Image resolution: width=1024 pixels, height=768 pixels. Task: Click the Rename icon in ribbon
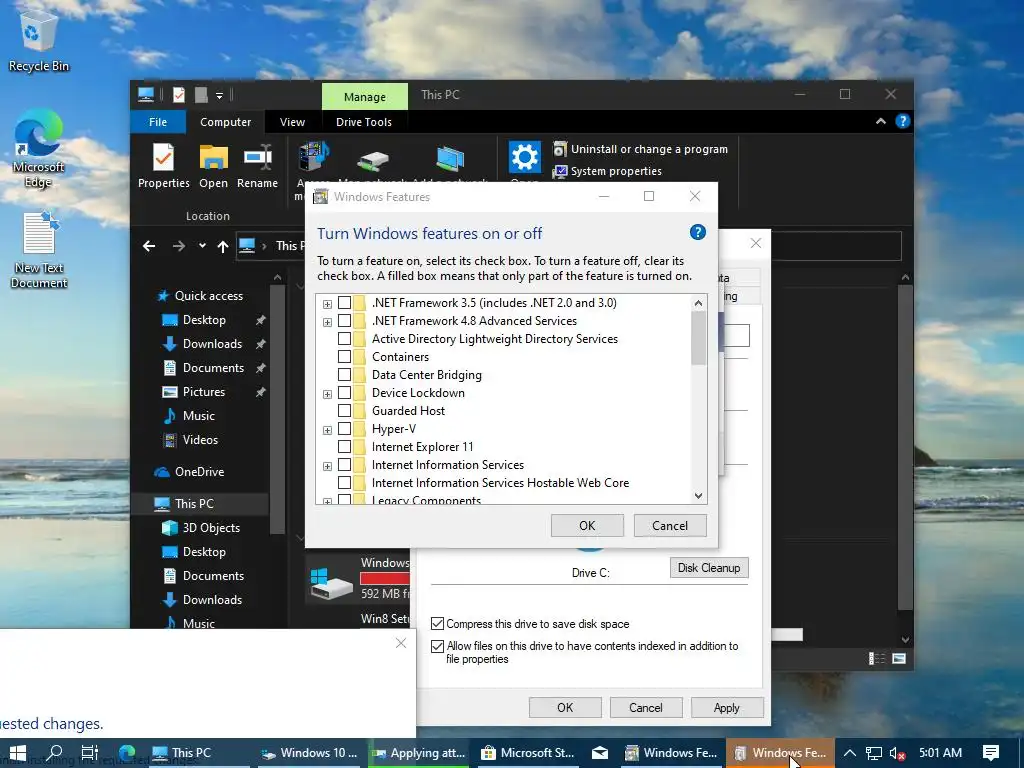point(257,166)
